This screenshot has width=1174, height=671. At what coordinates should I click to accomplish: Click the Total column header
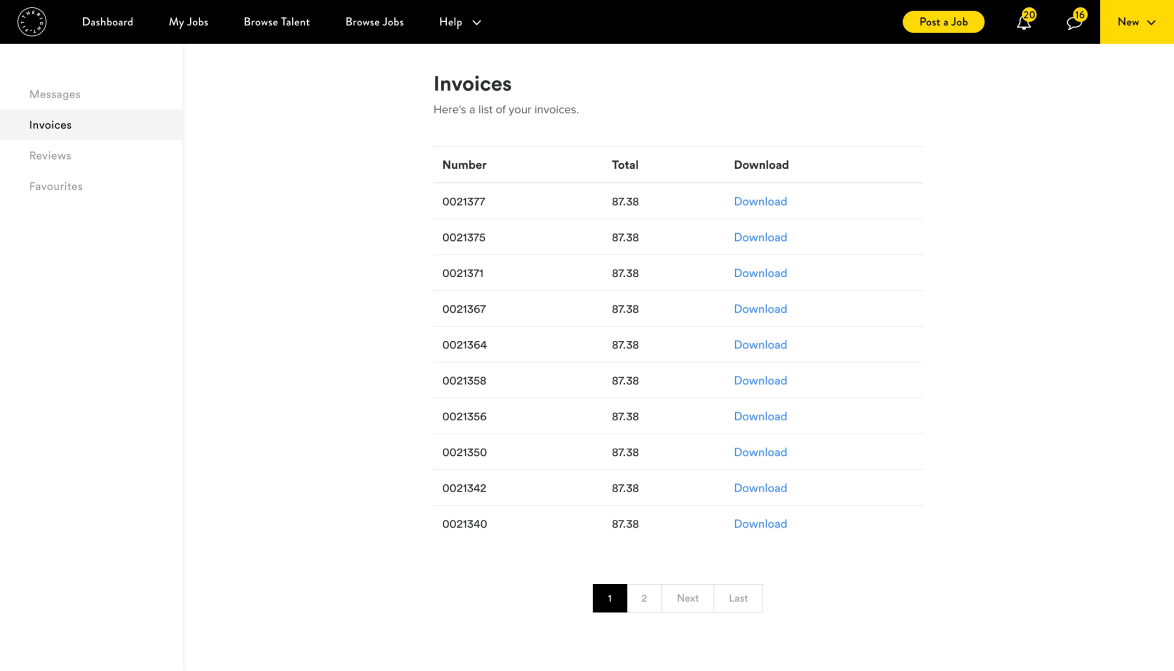[625, 165]
